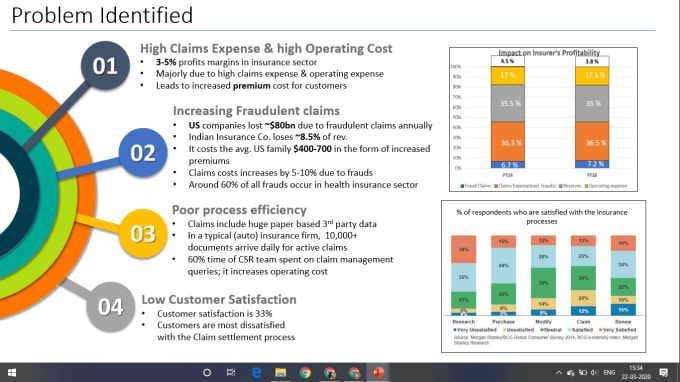Open Task View in taskbar

[231, 372]
